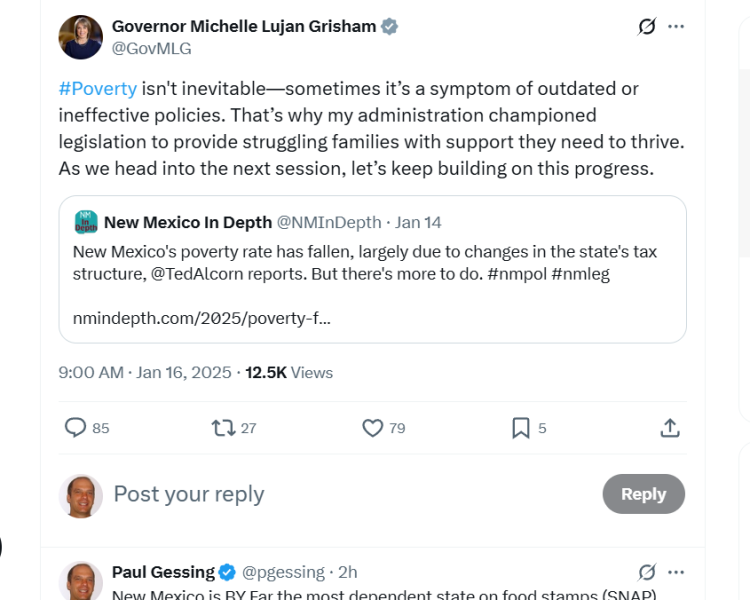The width and height of the screenshot is (750, 600).
Task: Open the 12.5K Views analytics
Action: [289, 373]
